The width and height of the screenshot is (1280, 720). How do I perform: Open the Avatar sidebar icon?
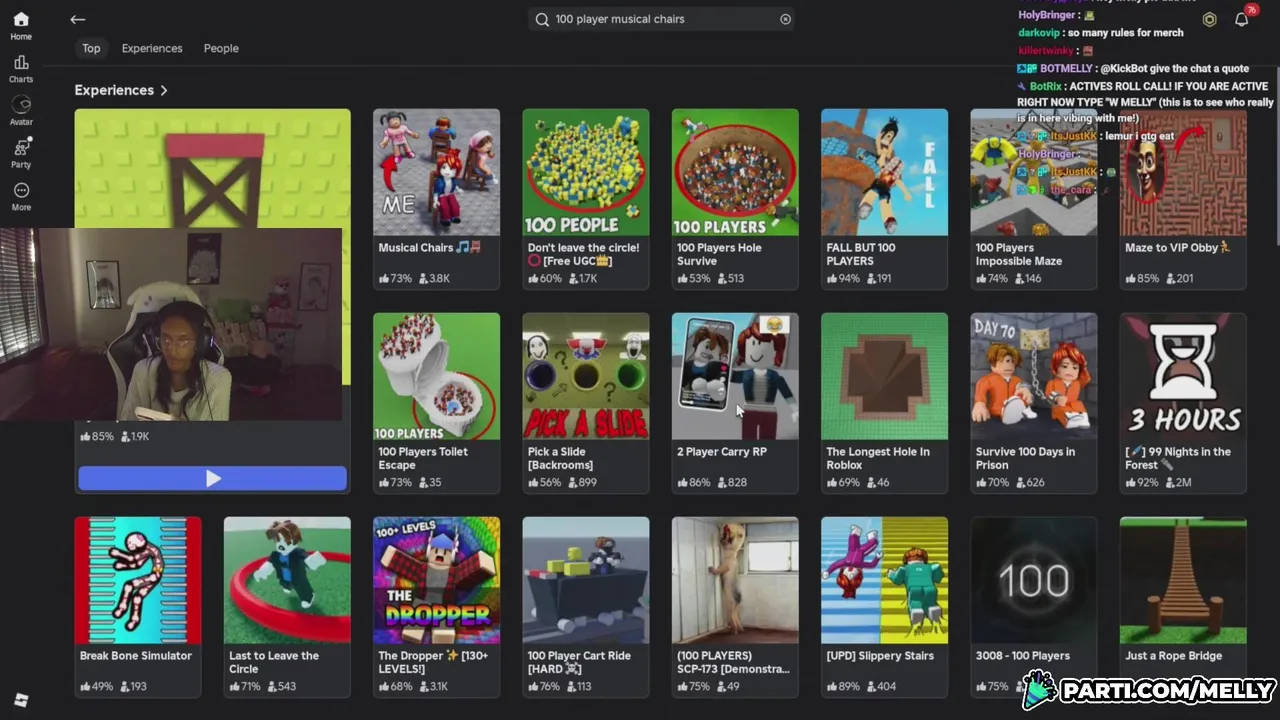21,110
